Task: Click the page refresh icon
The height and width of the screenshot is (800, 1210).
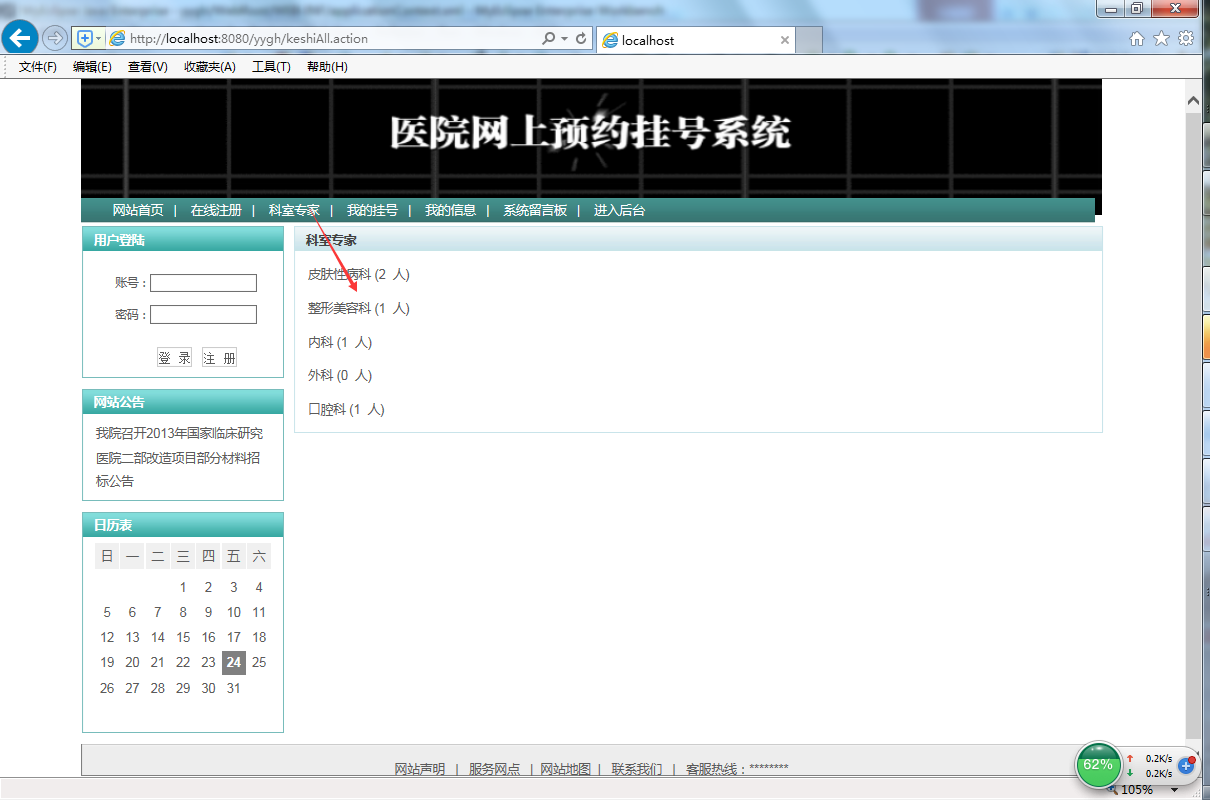Action: coord(581,39)
